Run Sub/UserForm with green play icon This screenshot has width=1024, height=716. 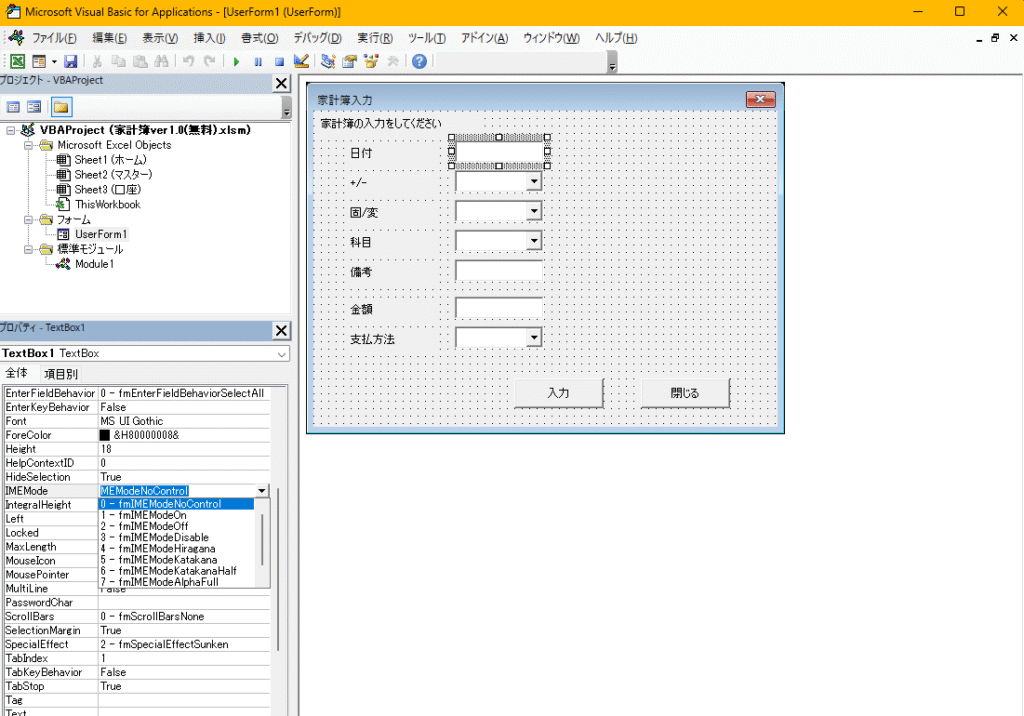point(236,61)
